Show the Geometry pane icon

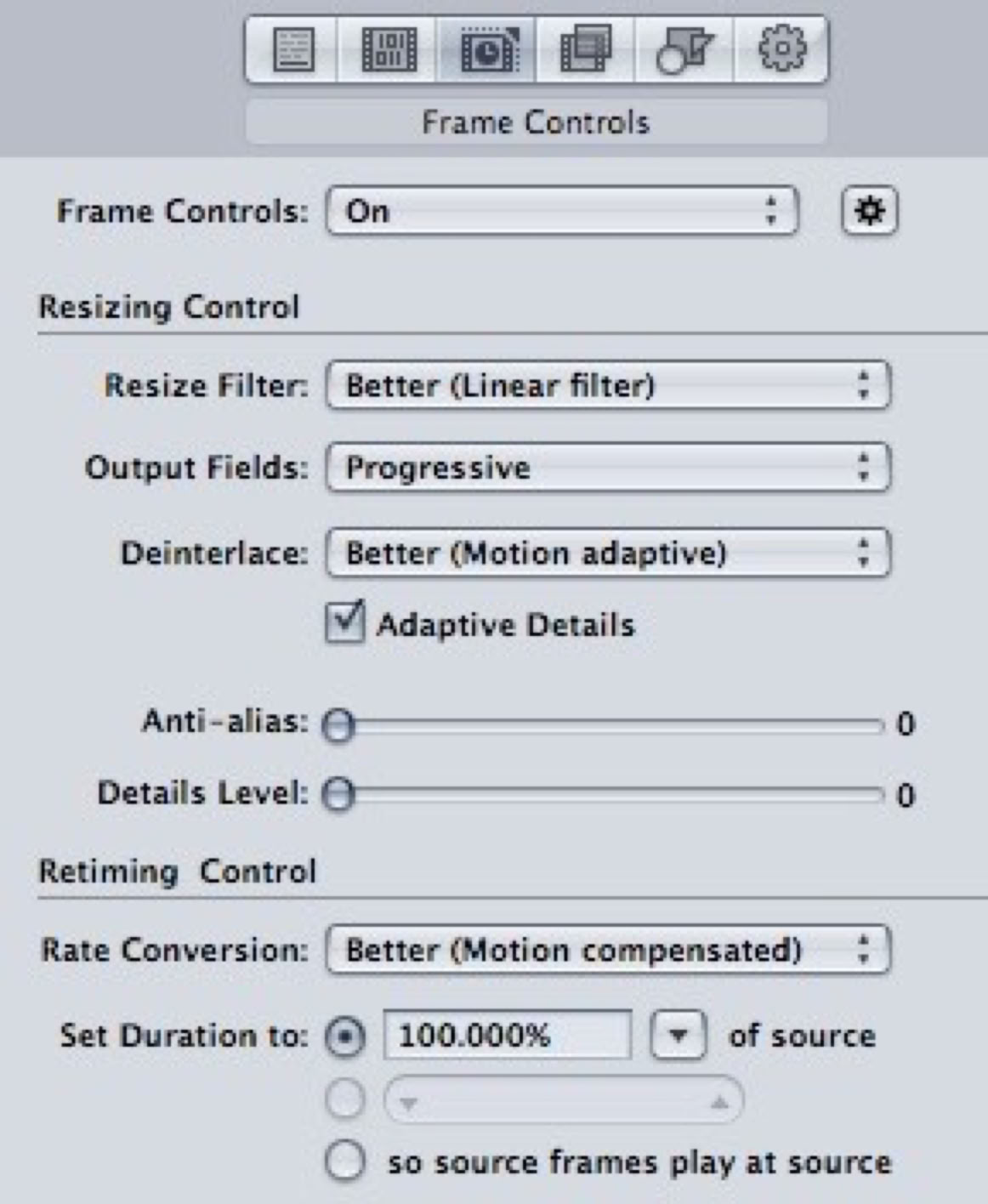[x=683, y=49]
